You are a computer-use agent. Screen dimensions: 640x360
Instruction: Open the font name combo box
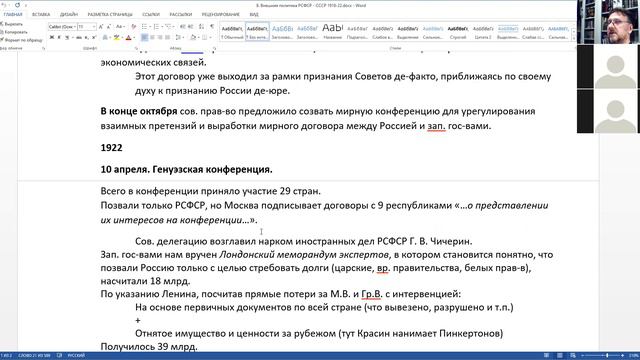[62, 27]
